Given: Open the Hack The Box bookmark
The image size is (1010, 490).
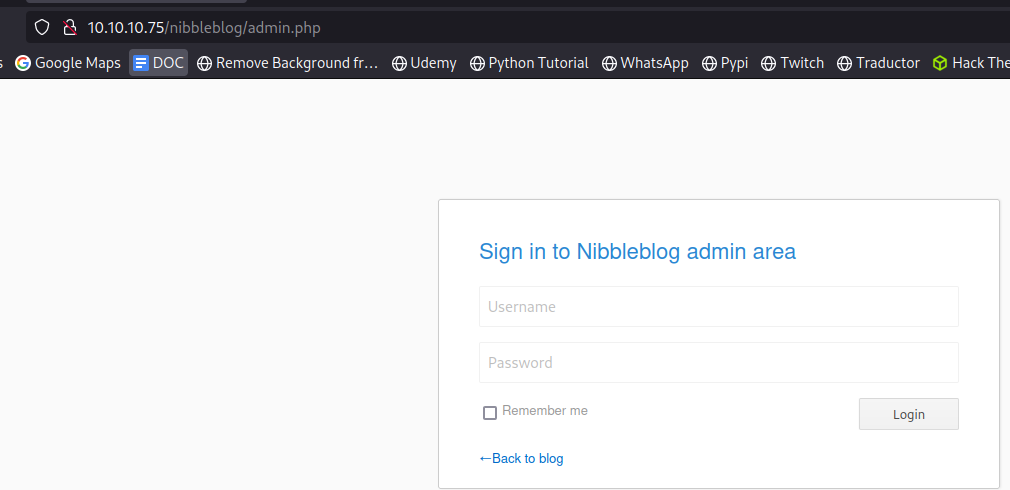Looking at the screenshot, I should tap(971, 63).
